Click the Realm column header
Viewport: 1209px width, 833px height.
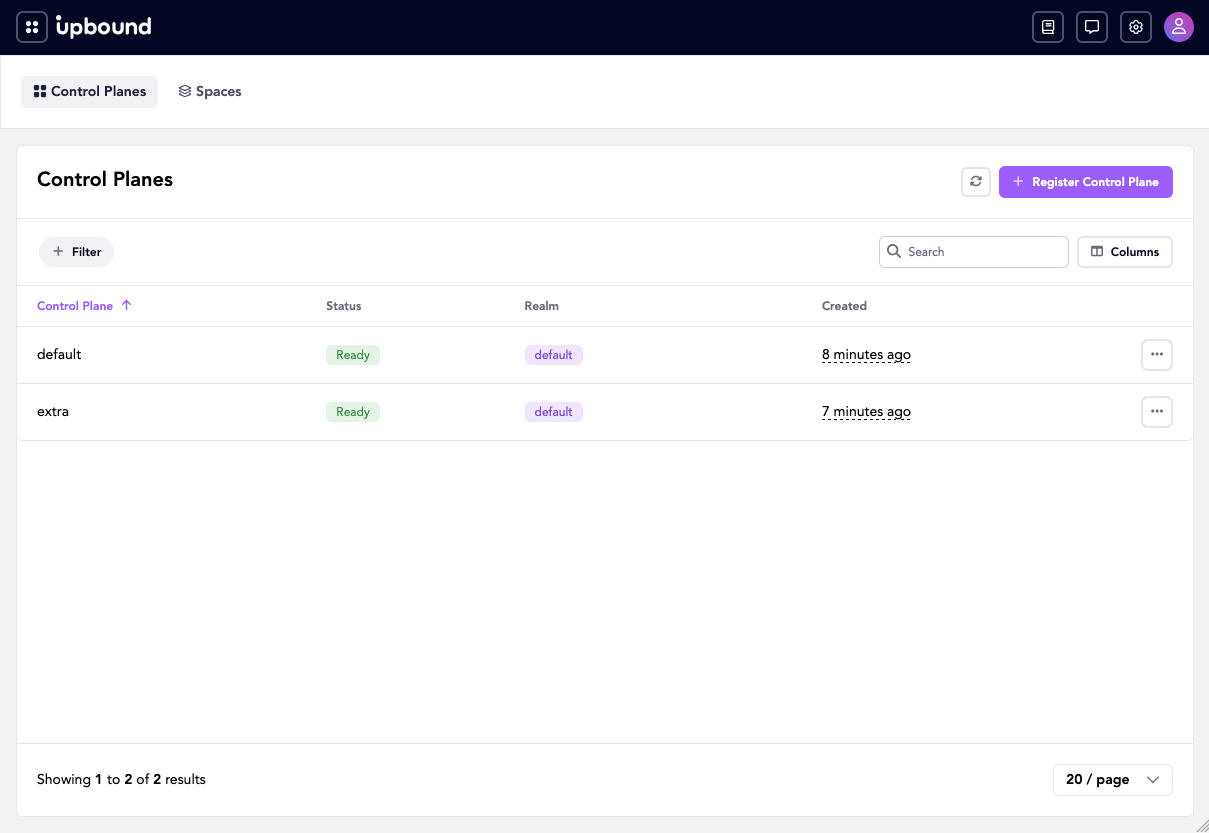pyautogui.click(x=541, y=306)
